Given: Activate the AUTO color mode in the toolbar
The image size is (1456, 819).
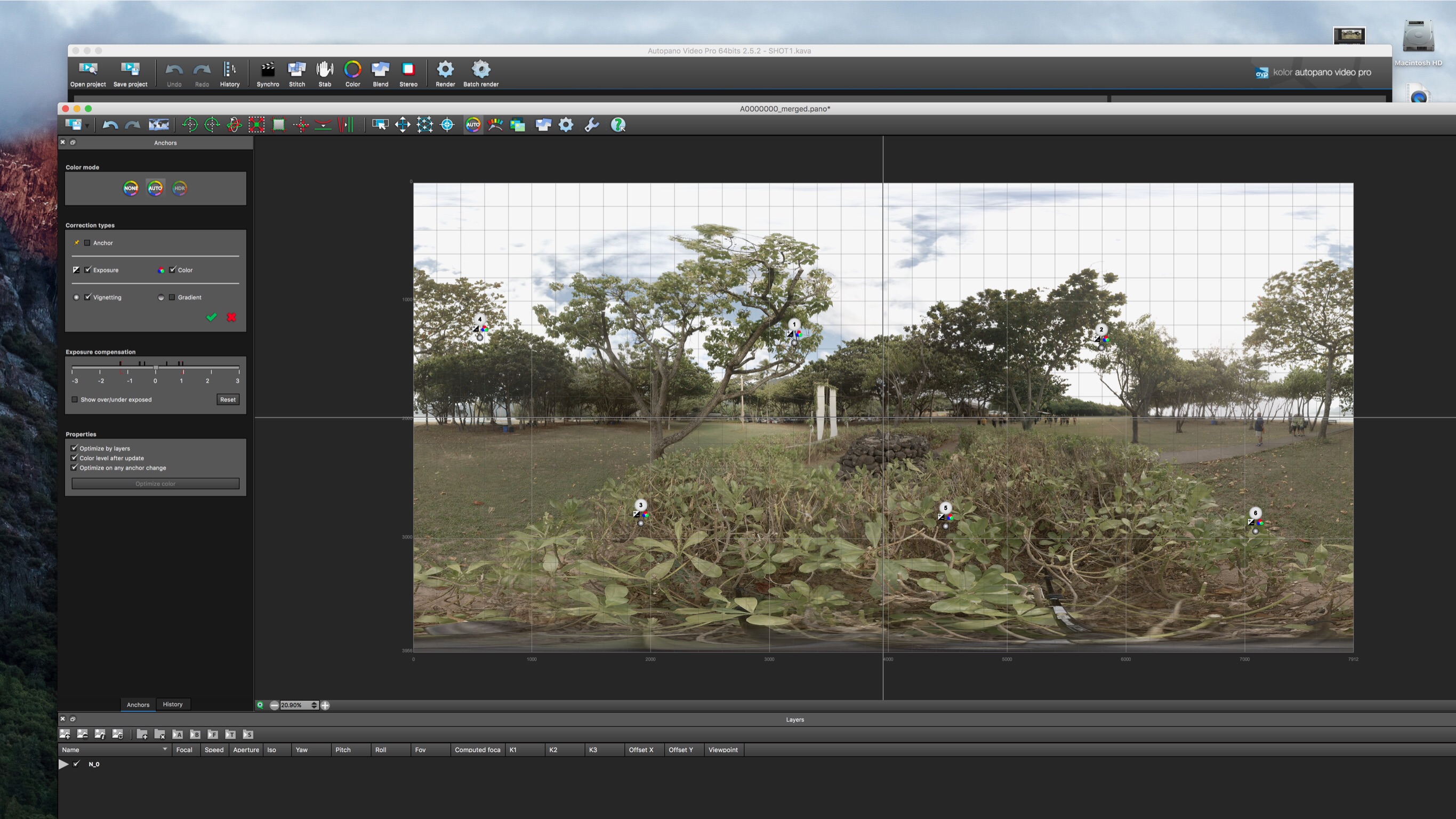Looking at the screenshot, I should [472, 125].
